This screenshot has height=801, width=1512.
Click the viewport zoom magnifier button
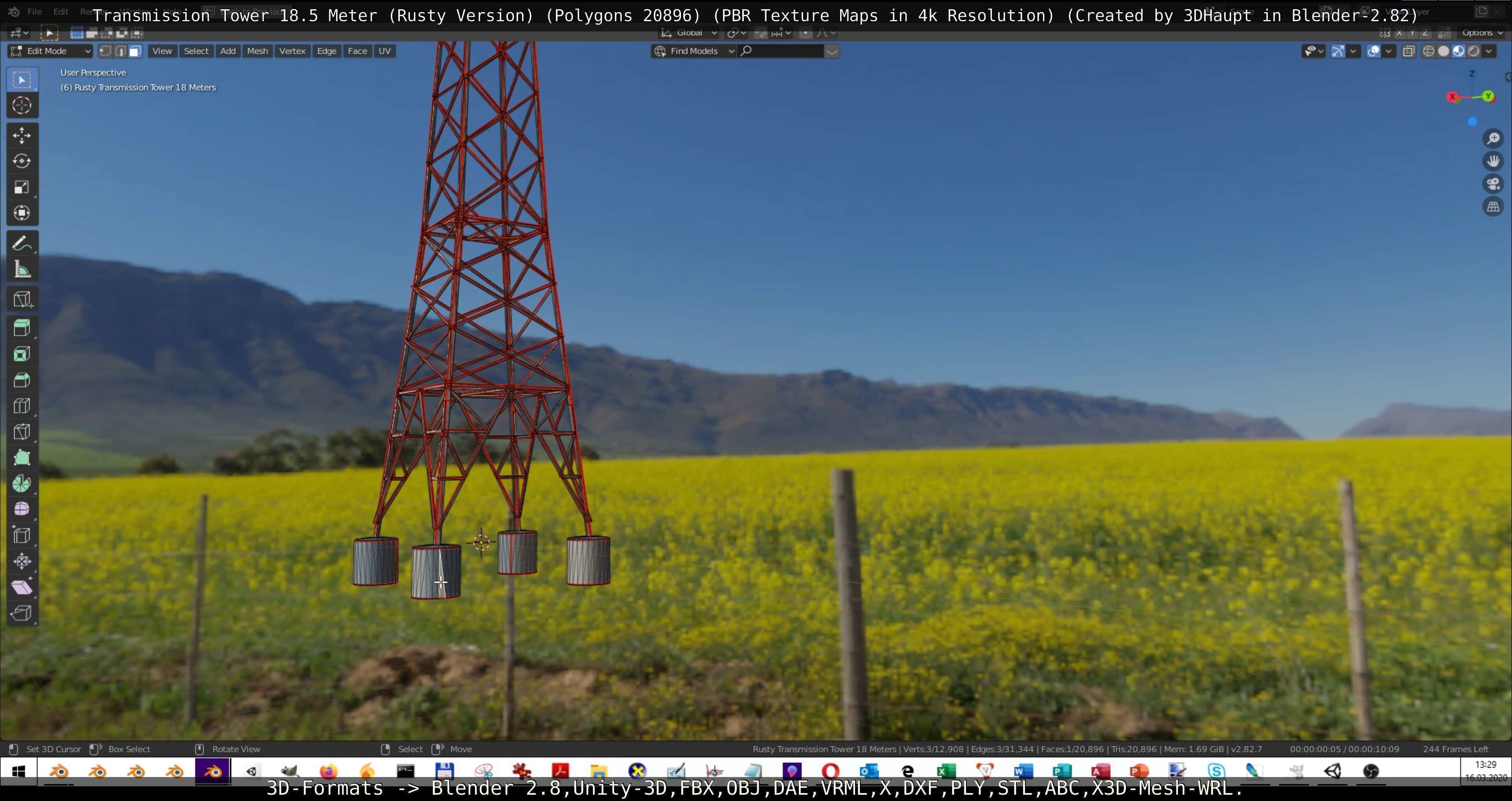click(1493, 138)
